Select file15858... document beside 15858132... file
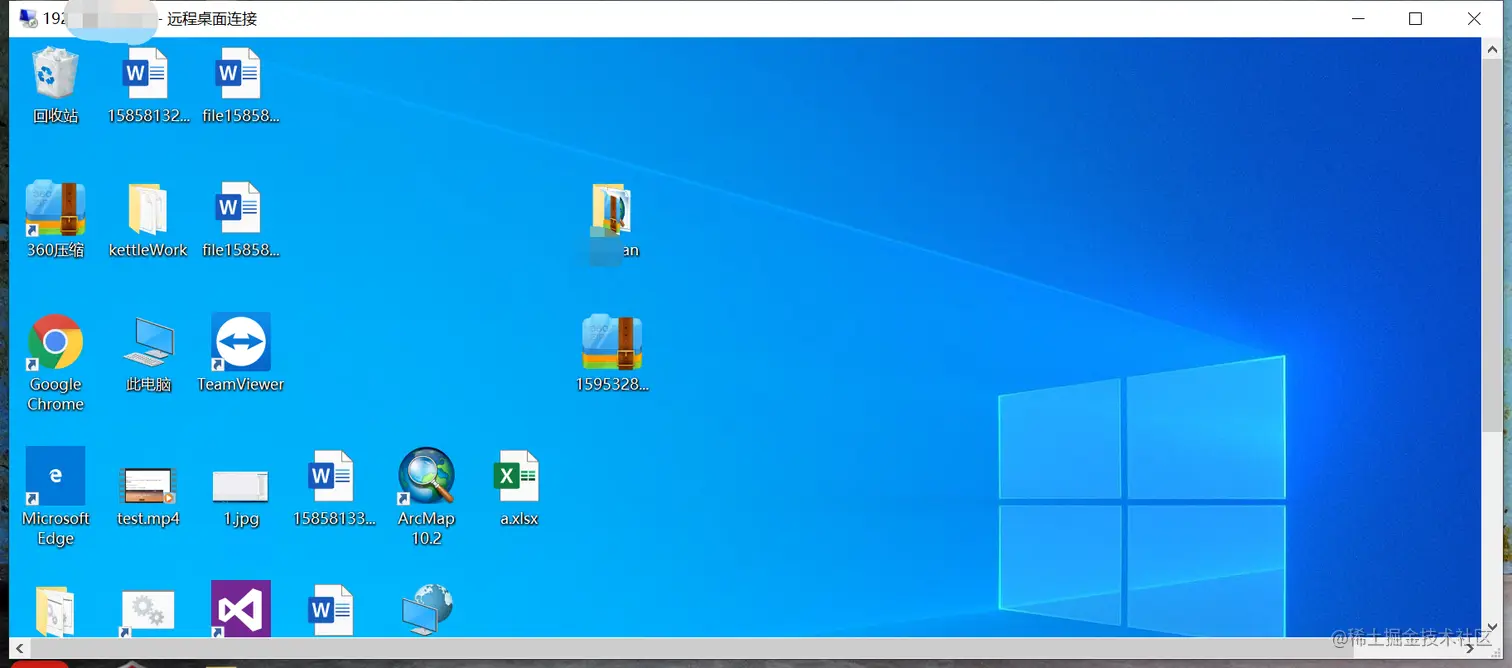The width and height of the screenshot is (1512, 668). tap(240, 84)
